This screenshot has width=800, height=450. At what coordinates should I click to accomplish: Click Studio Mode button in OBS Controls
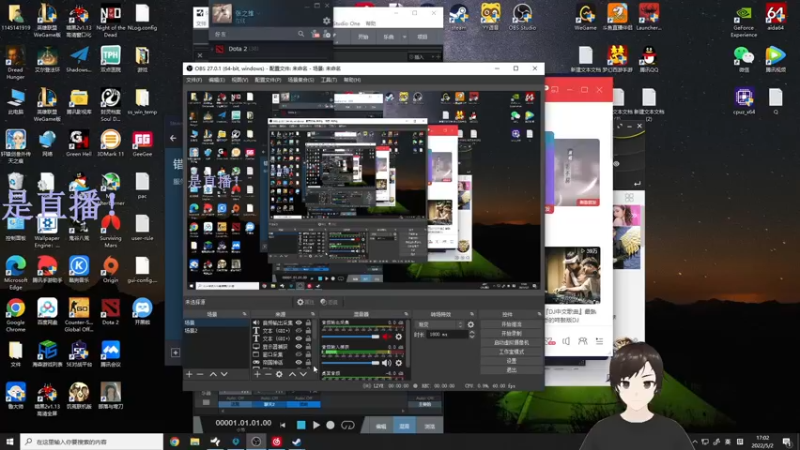click(x=511, y=352)
